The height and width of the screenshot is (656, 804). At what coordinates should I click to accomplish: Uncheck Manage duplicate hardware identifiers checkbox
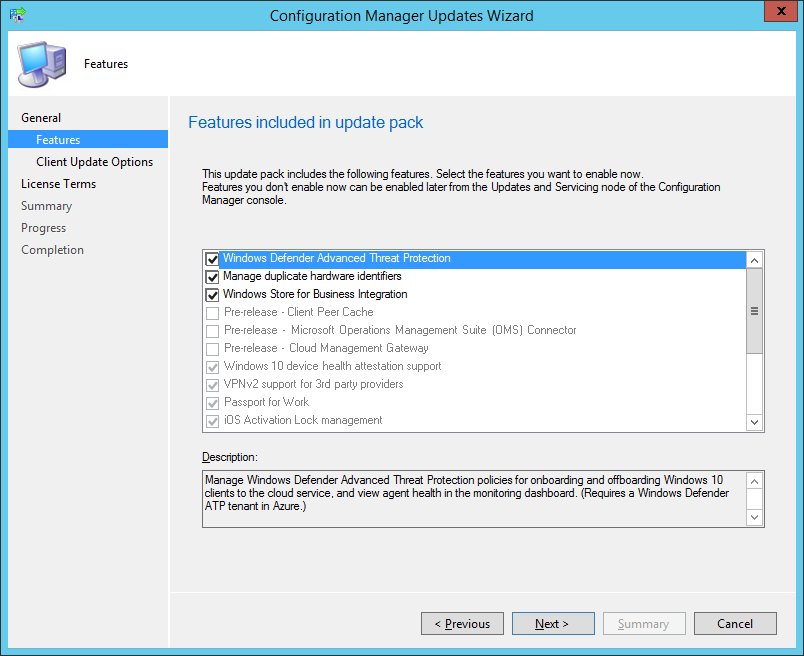(x=212, y=277)
